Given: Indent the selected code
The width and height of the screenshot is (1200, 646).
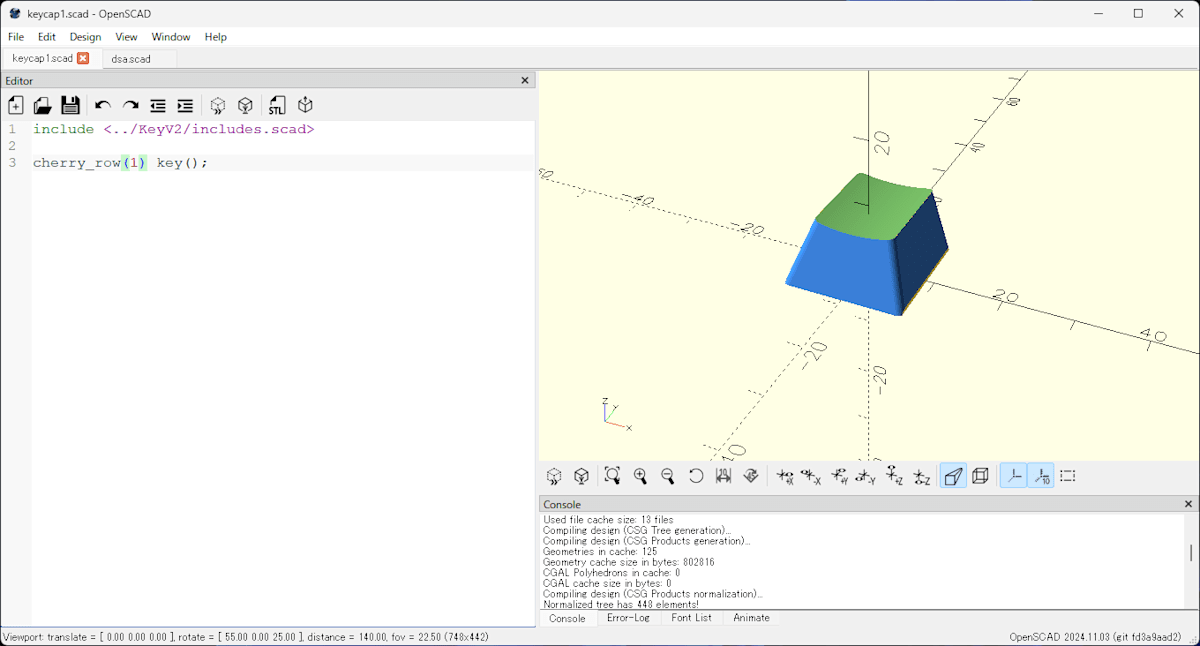Looking at the screenshot, I should (x=185, y=105).
